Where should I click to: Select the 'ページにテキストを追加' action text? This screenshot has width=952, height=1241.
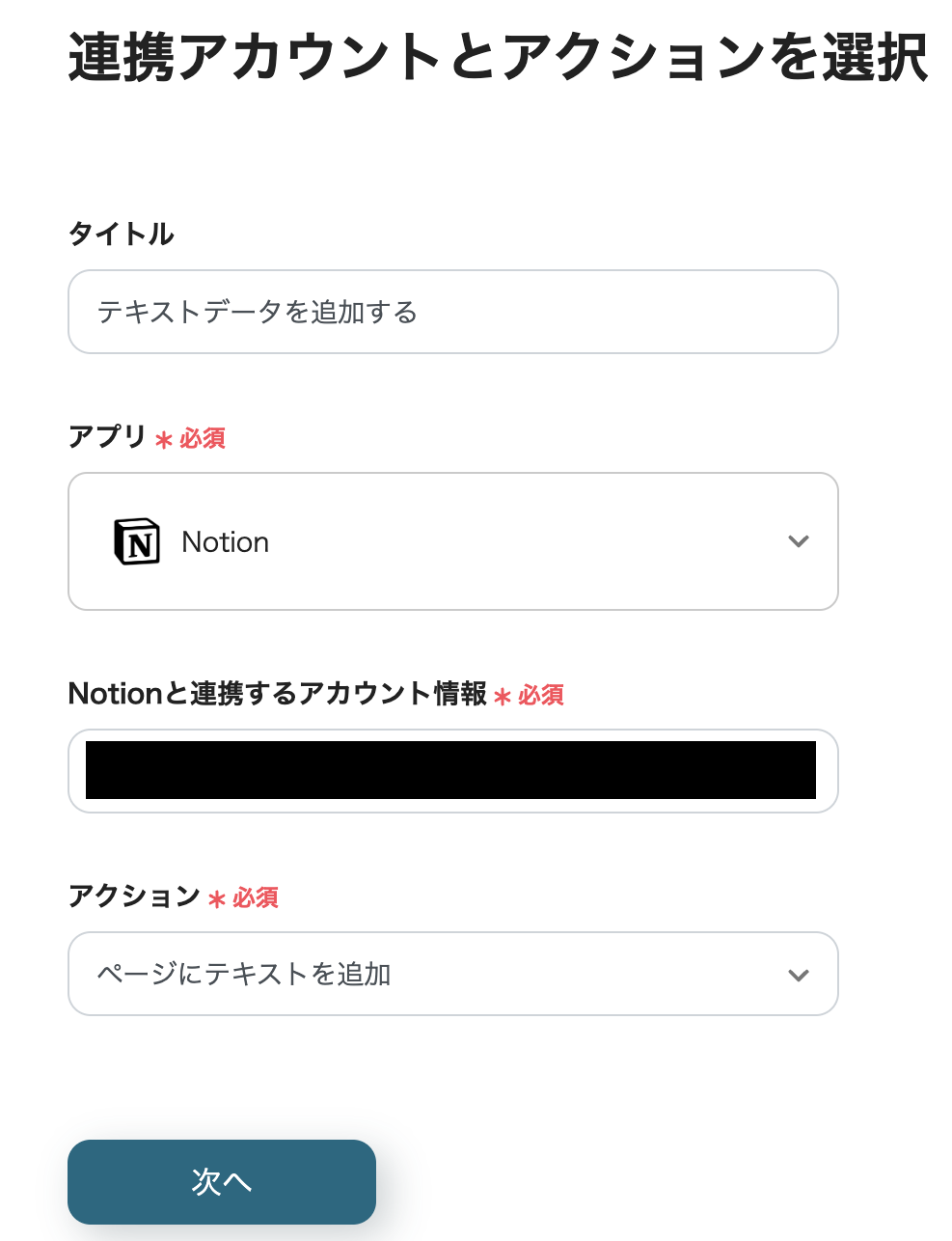pos(244,975)
